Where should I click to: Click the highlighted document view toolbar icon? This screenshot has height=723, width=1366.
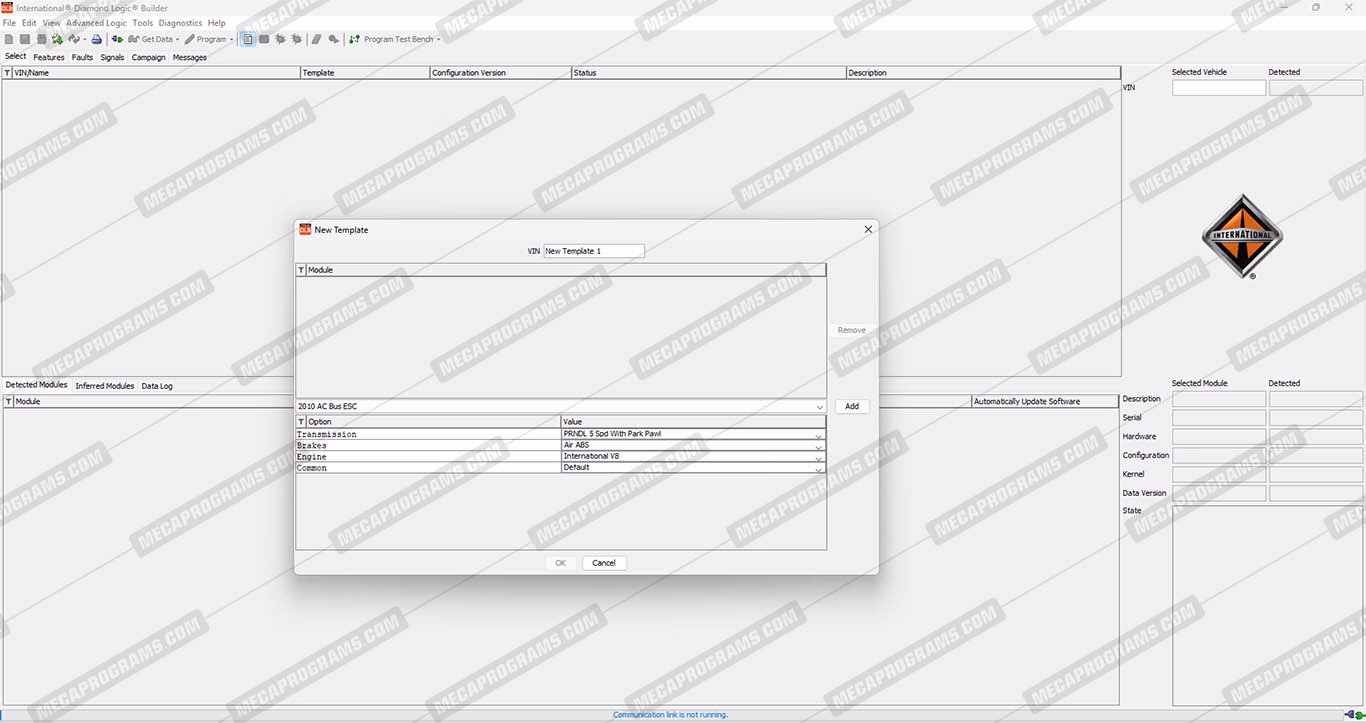point(248,39)
